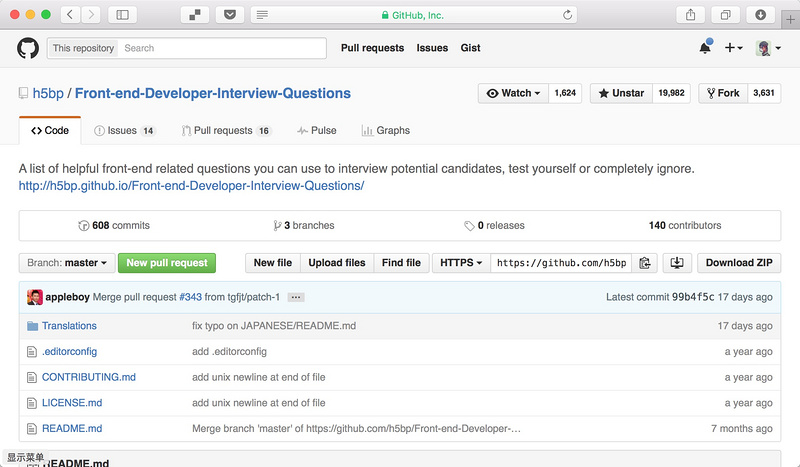This screenshot has height=467, width=800.
Task: View 608 commits
Action: [x=114, y=226]
